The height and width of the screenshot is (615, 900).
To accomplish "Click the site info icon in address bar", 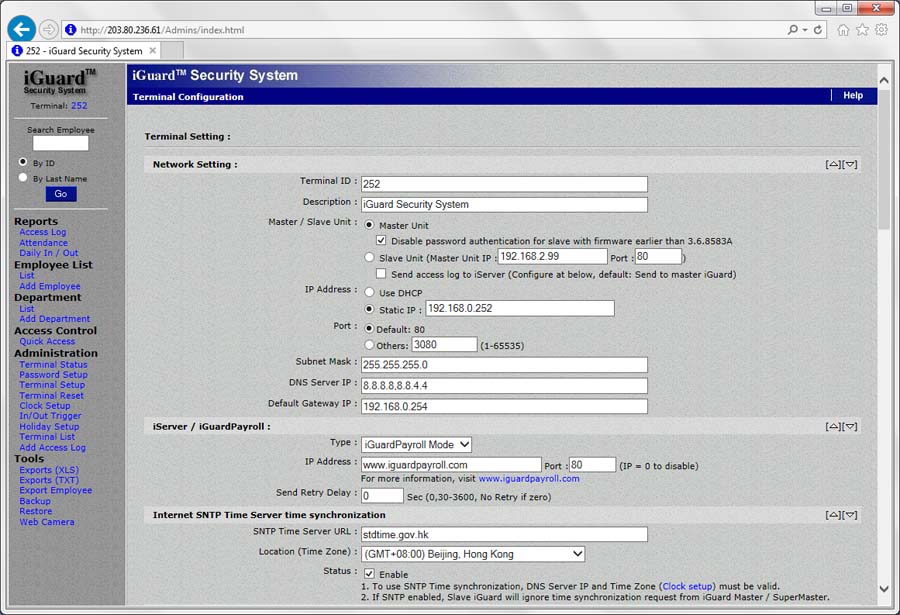I will click(71, 29).
